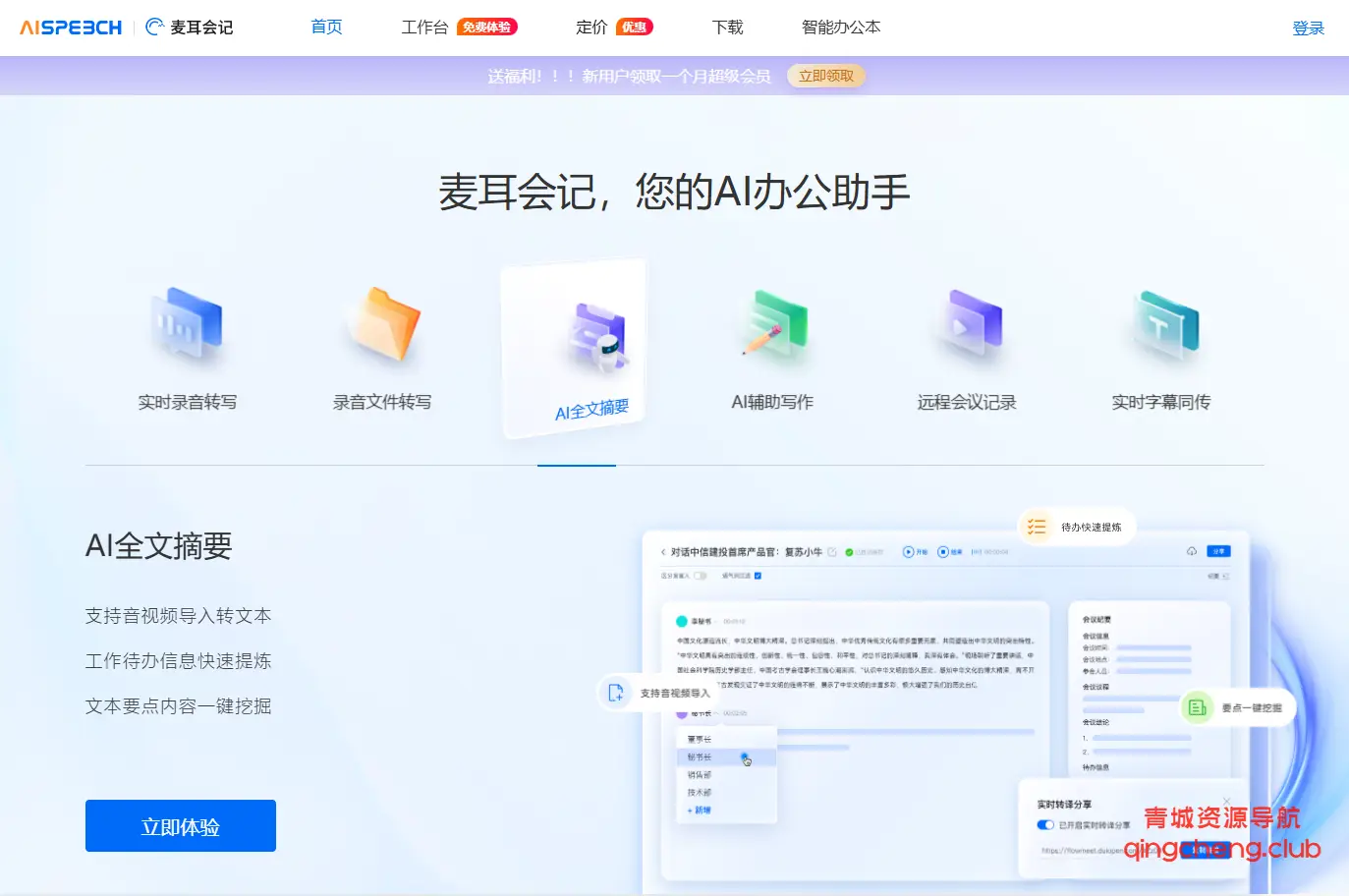
Task: Click the 支持音视频导入 import icon
Action: 618,693
